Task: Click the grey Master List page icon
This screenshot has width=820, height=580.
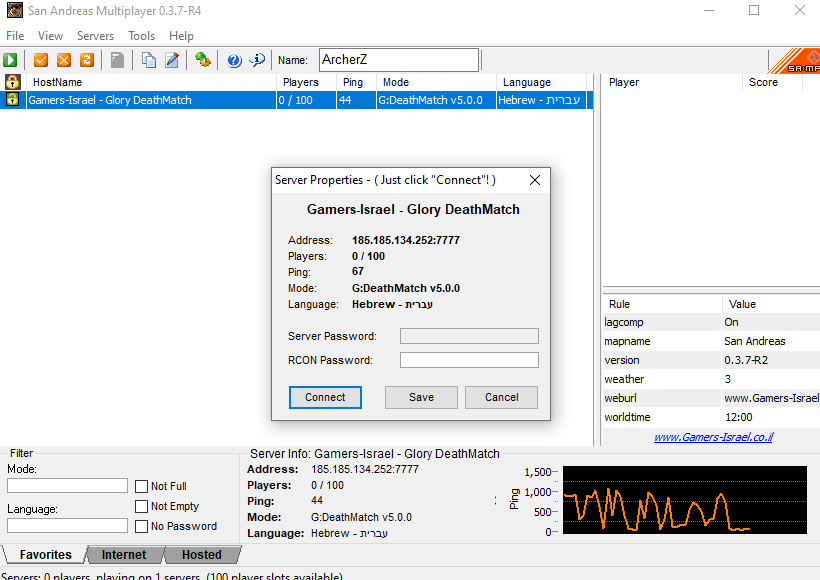Action: pyautogui.click(x=117, y=60)
